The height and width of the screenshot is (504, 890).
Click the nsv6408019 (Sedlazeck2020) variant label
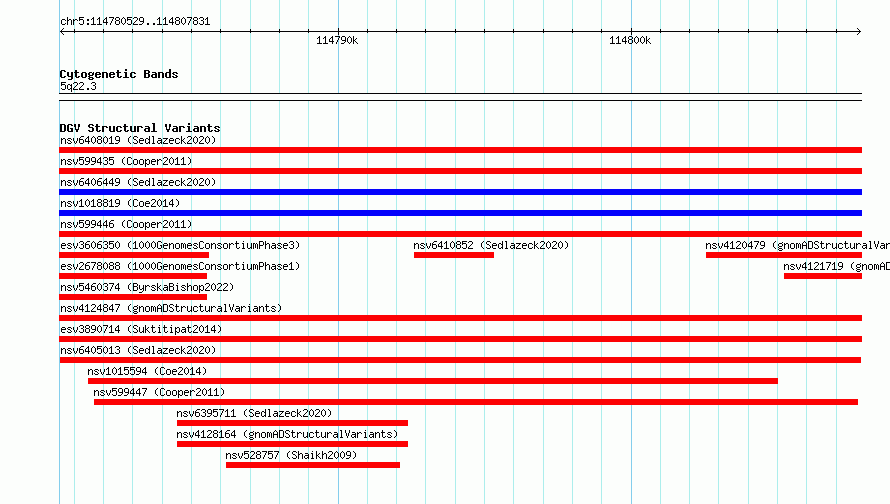coord(138,140)
